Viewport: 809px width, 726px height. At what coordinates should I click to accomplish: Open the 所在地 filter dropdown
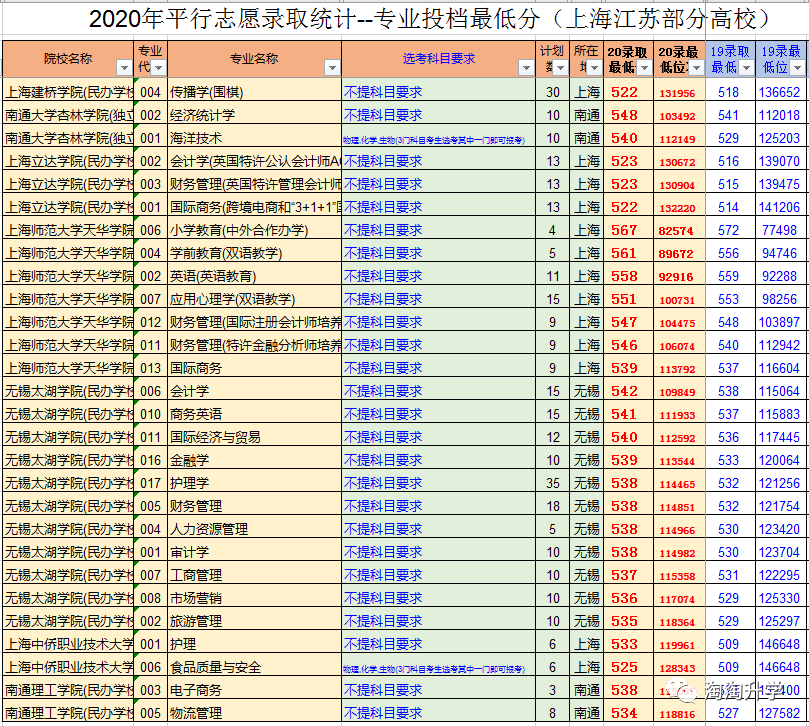coord(595,68)
